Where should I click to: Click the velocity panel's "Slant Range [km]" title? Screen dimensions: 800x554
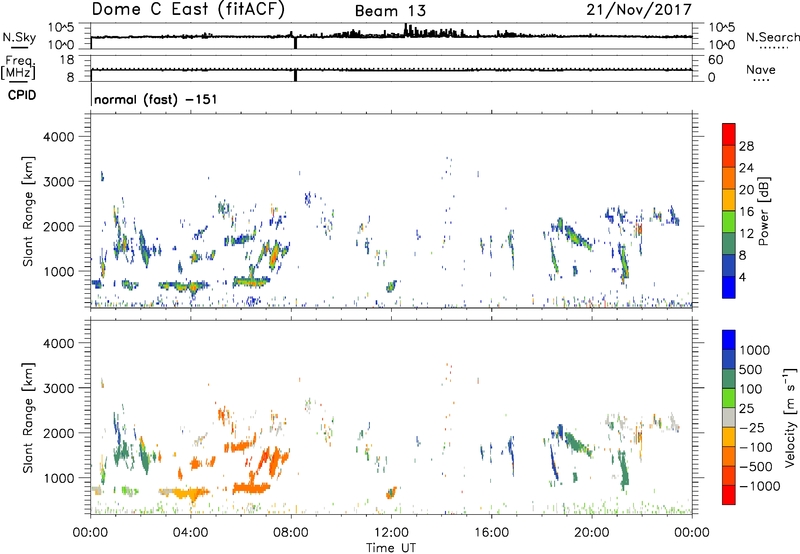tap(28, 418)
